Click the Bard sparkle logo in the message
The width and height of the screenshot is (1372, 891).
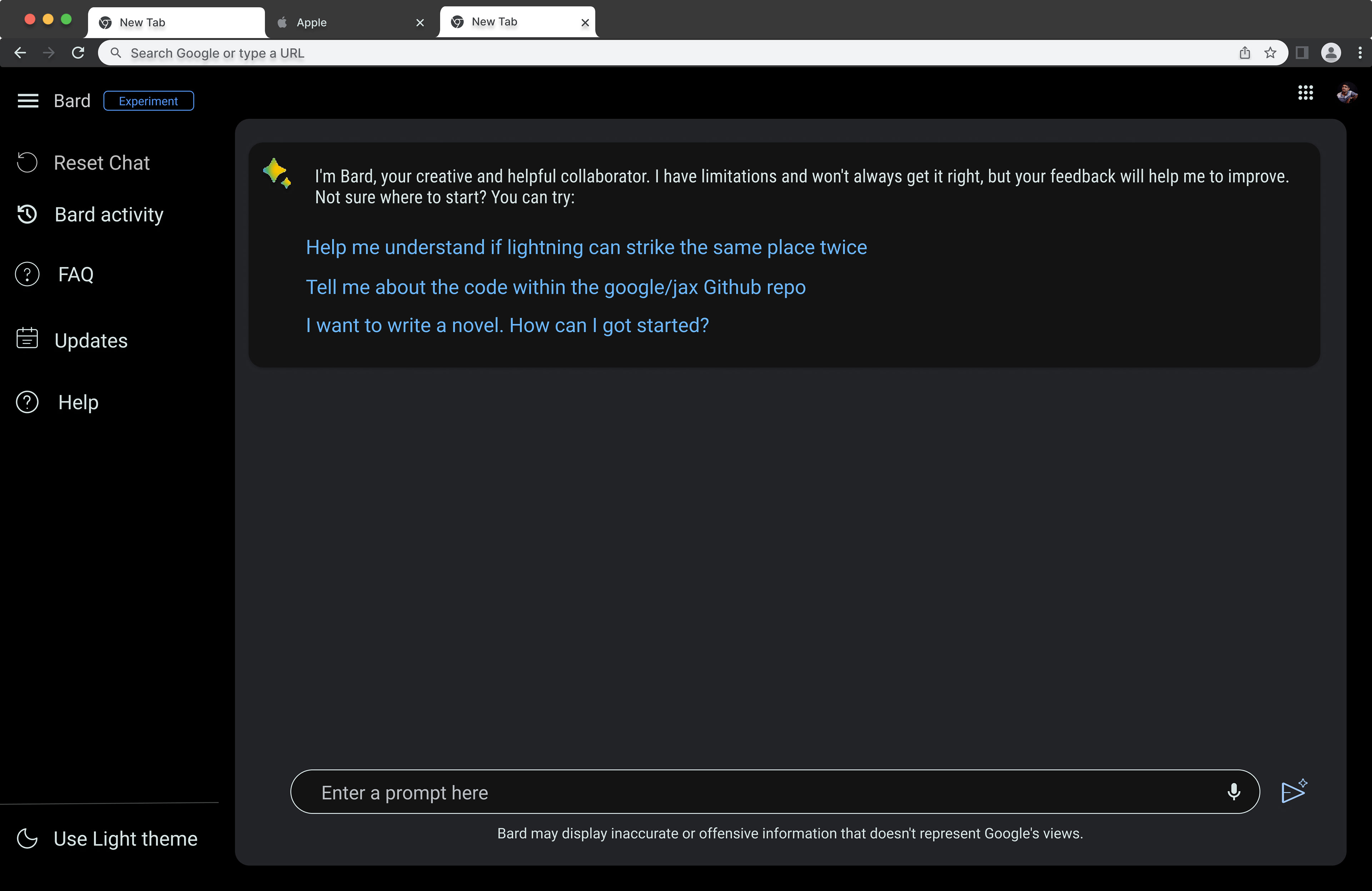[x=277, y=173]
